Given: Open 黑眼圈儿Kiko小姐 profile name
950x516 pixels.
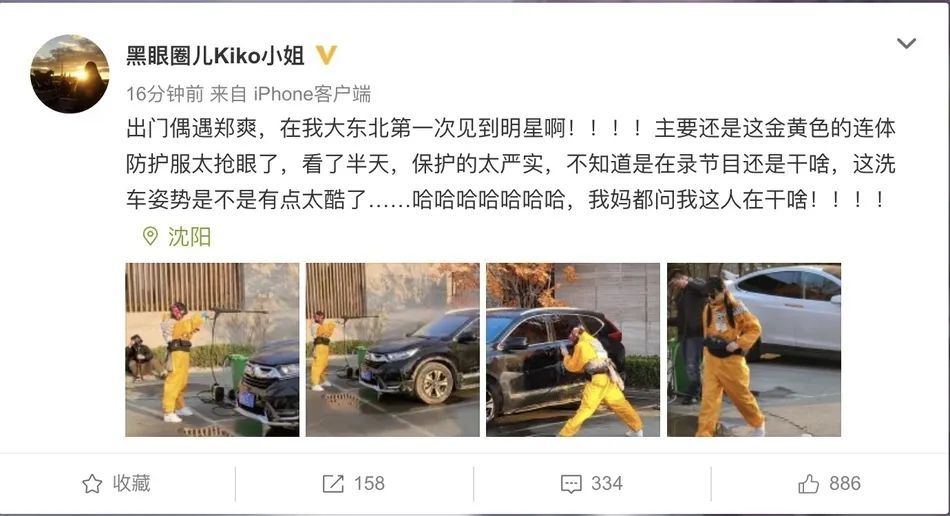Looking at the screenshot, I should tap(215, 56).
